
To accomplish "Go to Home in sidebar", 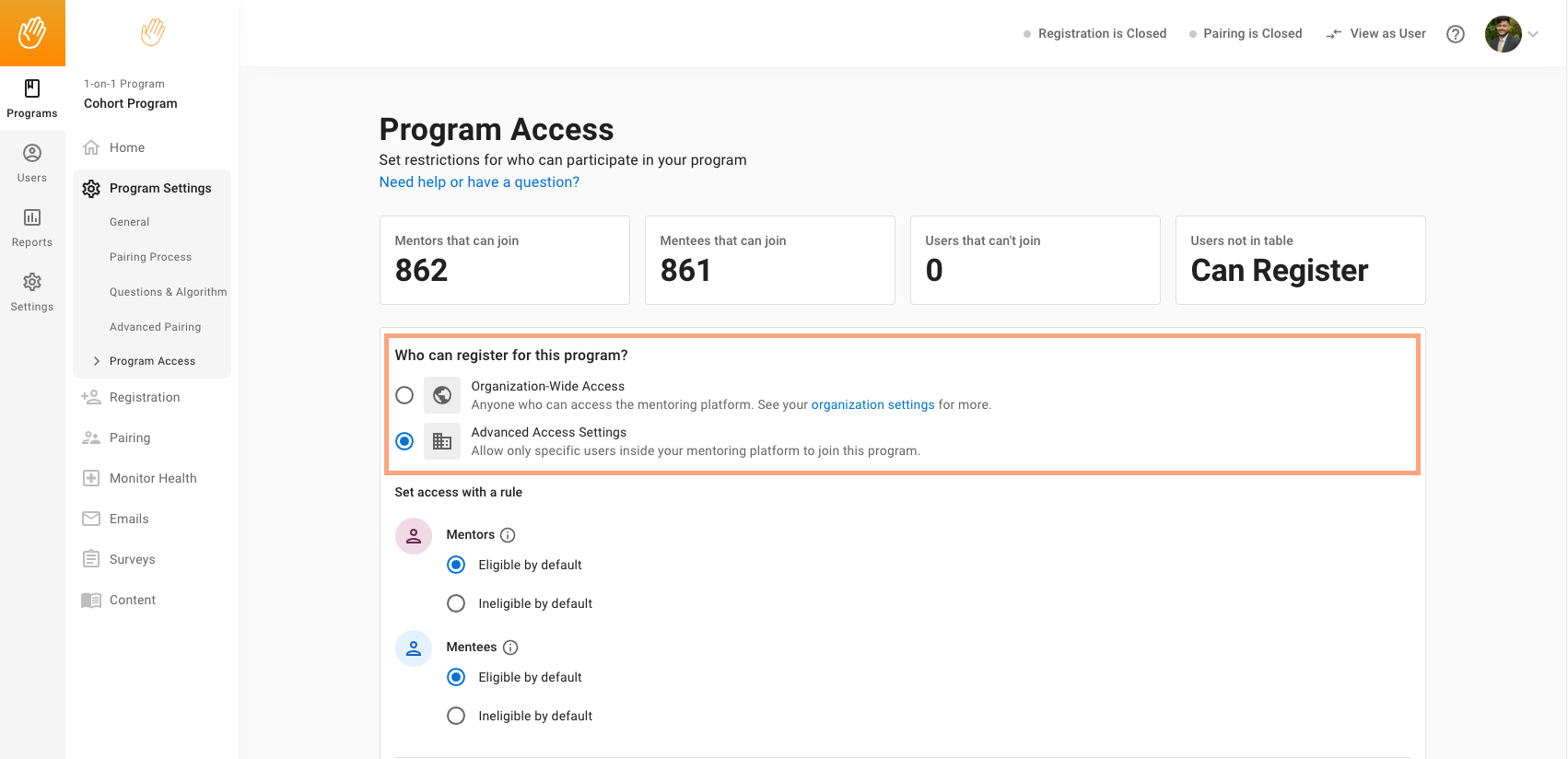I will point(127,147).
